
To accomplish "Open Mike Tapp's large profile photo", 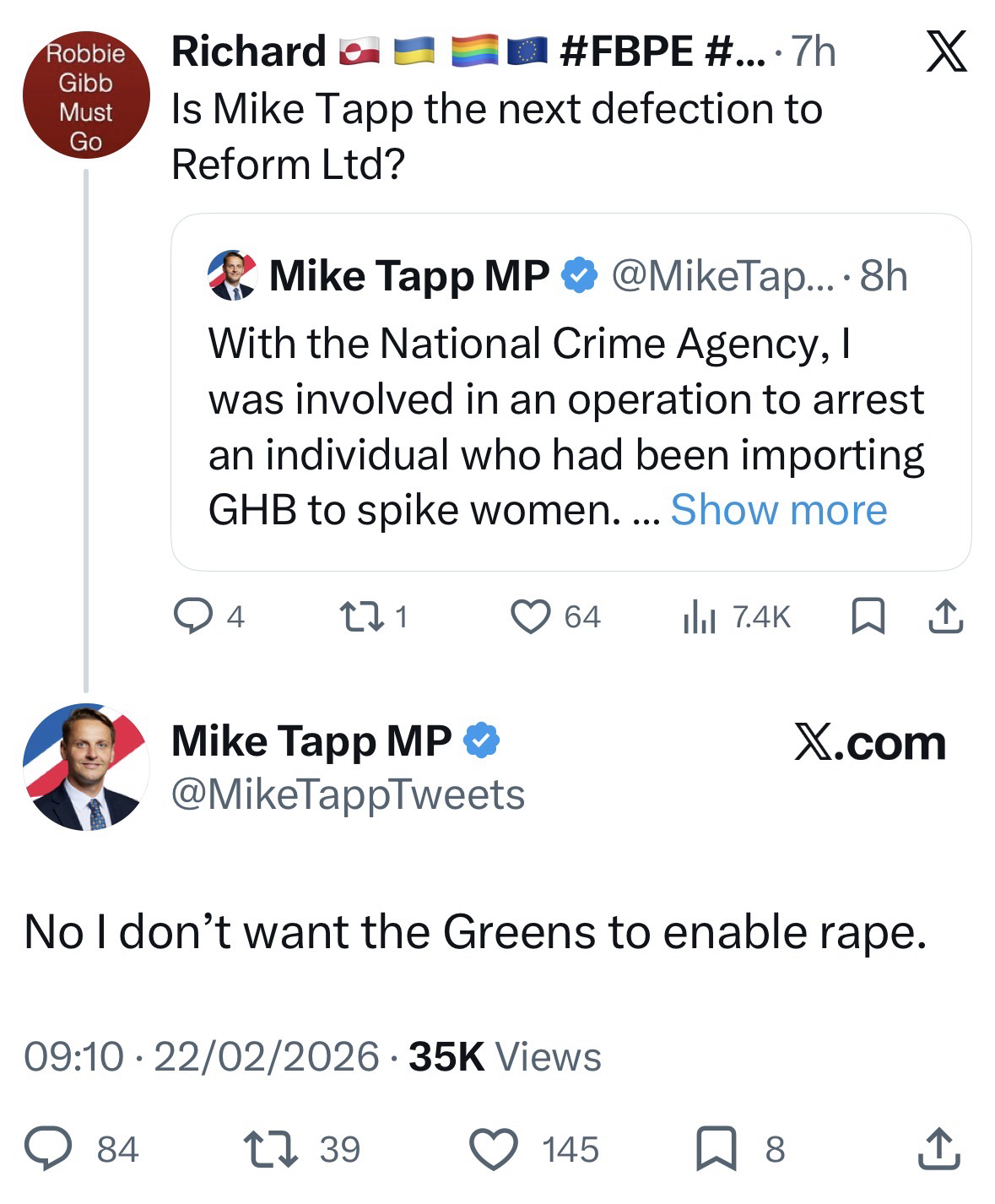I will [85, 767].
